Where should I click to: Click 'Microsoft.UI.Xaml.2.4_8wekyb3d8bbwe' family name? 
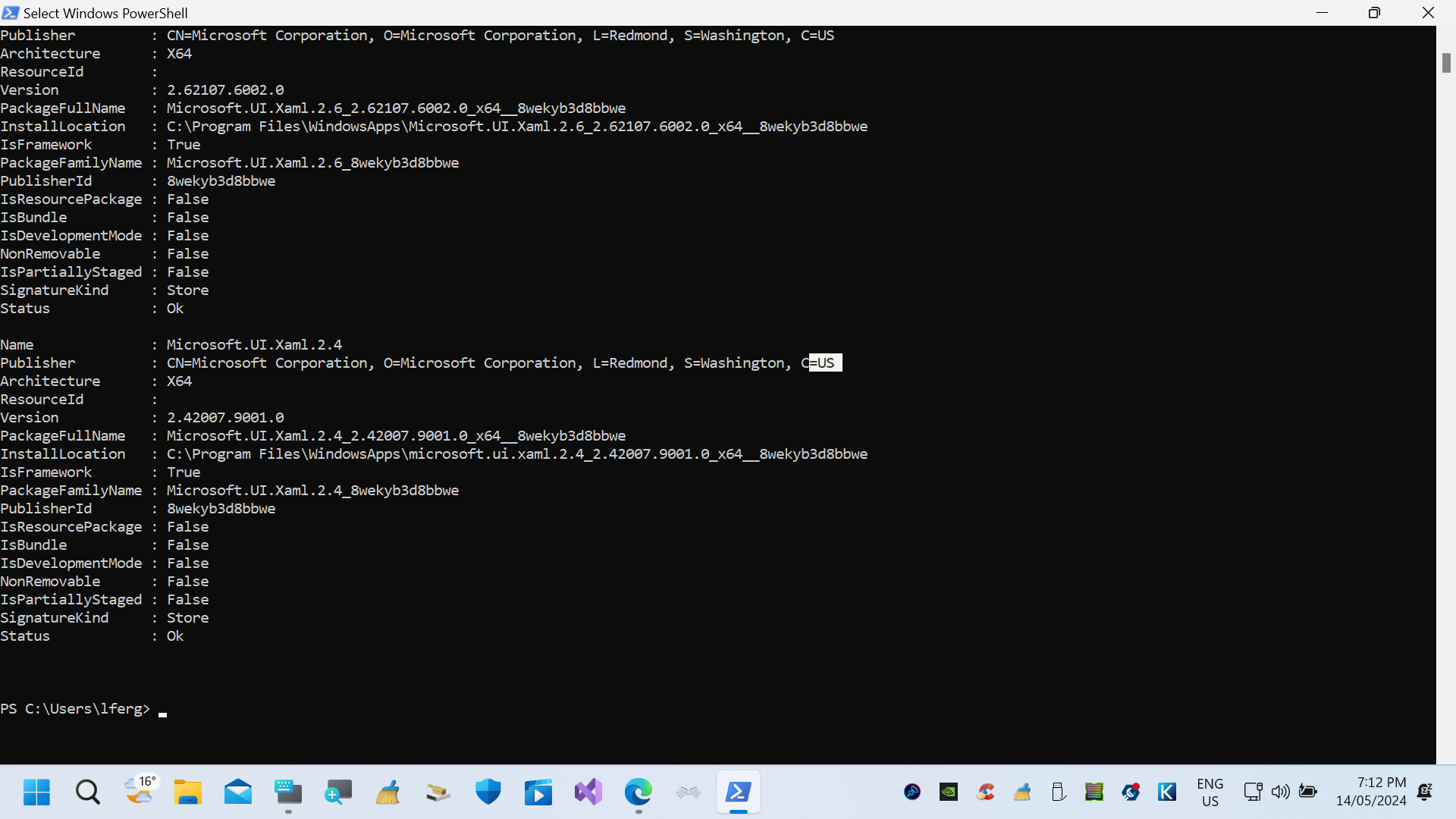coord(312,491)
